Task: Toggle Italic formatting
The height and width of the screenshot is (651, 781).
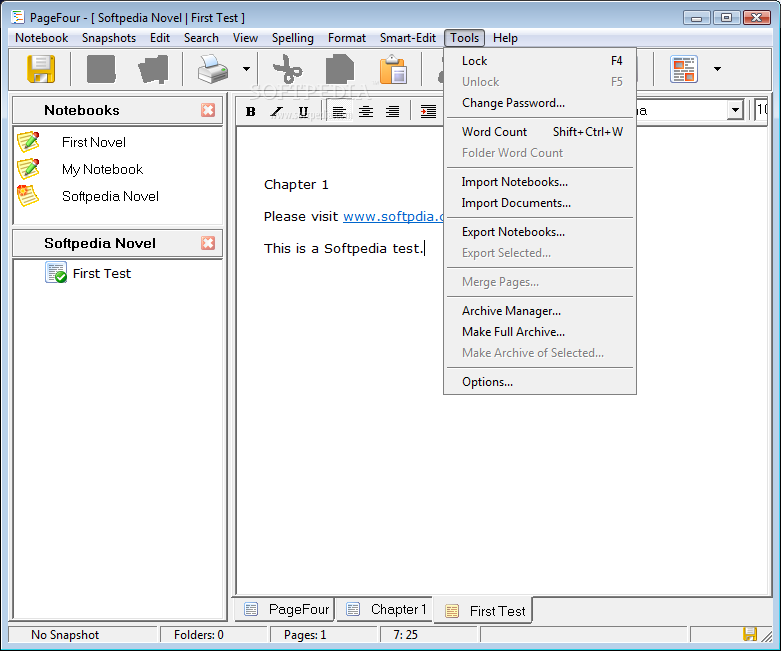Action: click(277, 111)
